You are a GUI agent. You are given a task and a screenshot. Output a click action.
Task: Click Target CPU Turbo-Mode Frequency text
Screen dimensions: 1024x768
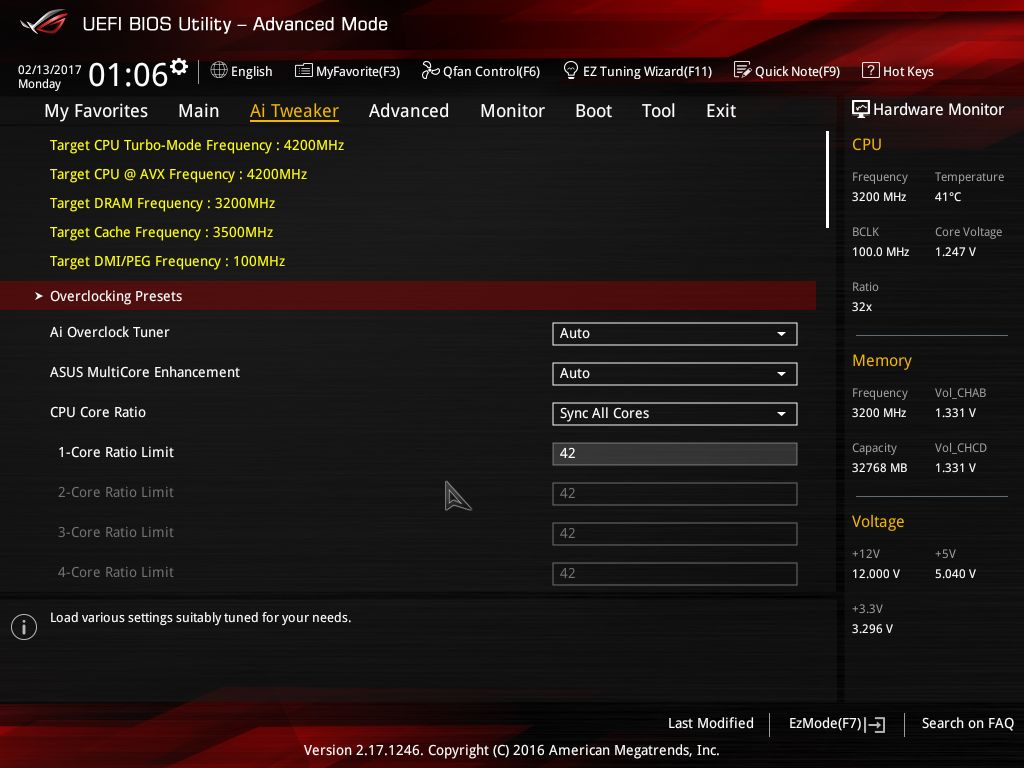pos(197,145)
